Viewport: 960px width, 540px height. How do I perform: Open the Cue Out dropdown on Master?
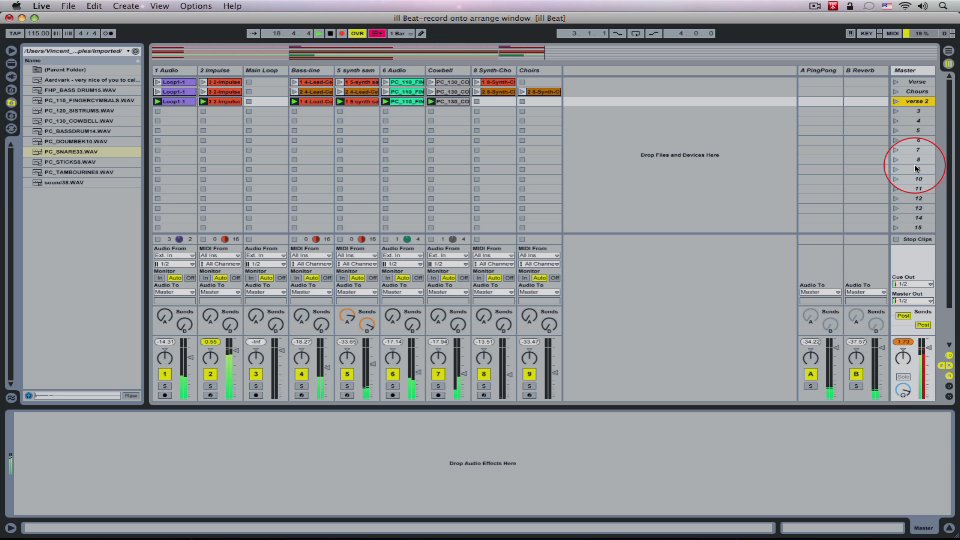913,284
